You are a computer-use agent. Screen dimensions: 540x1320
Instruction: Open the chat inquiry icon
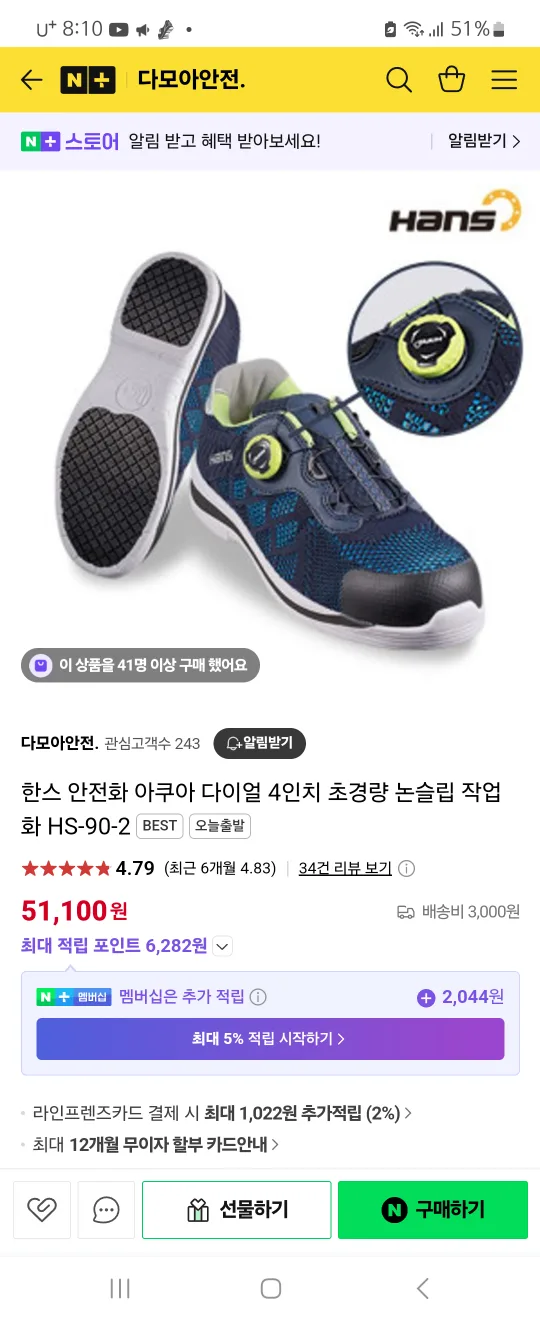pos(106,1210)
